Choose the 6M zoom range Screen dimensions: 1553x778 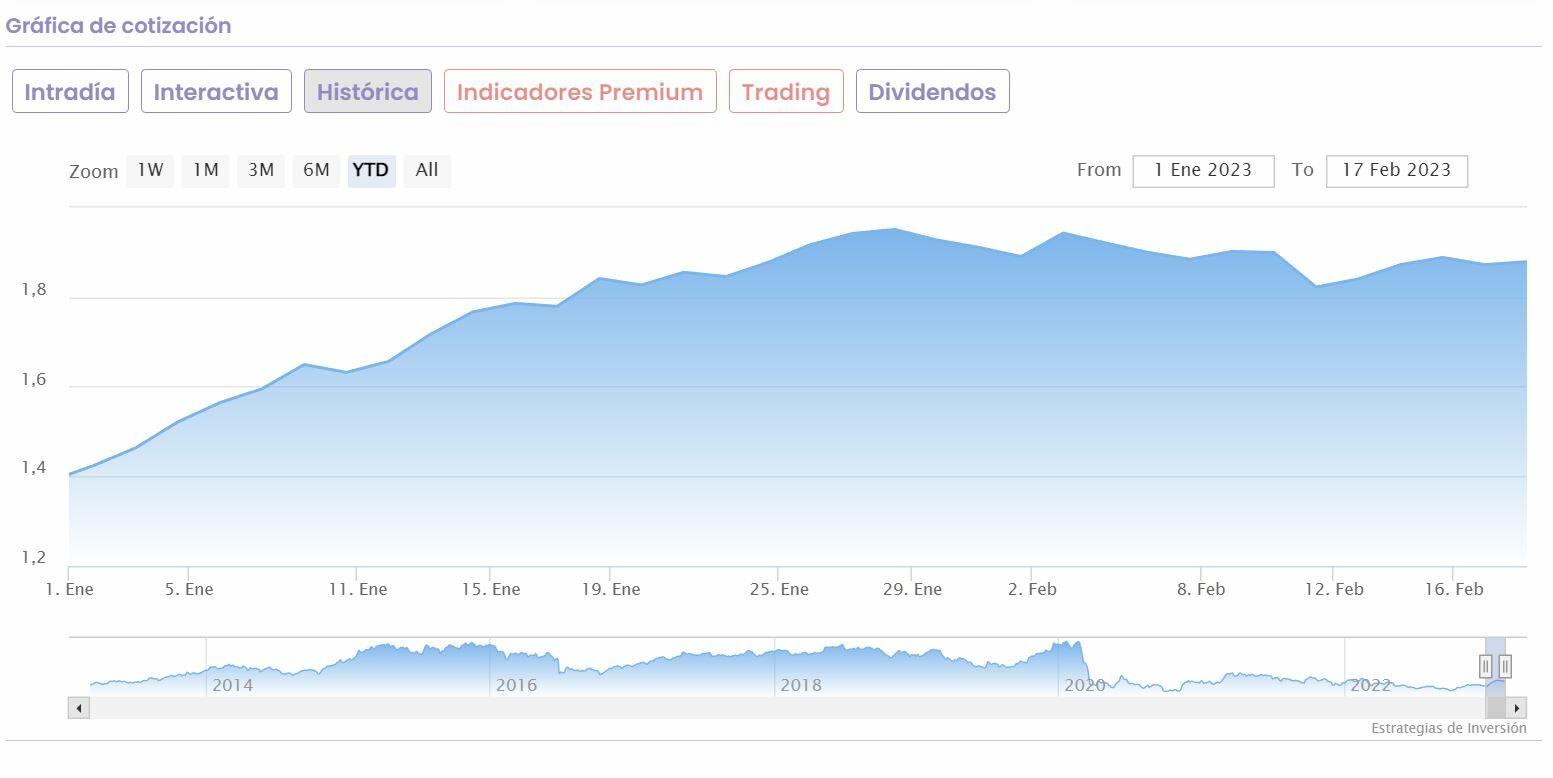coord(316,170)
